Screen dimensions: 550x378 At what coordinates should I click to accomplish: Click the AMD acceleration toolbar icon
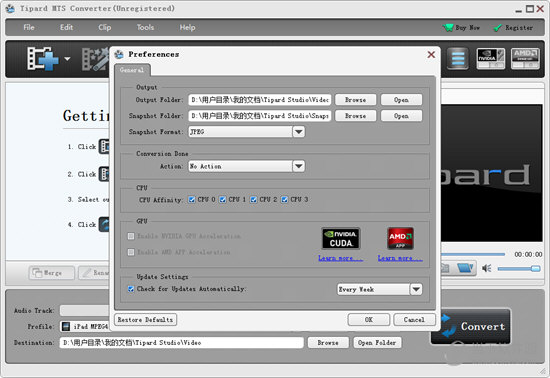coord(525,59)
